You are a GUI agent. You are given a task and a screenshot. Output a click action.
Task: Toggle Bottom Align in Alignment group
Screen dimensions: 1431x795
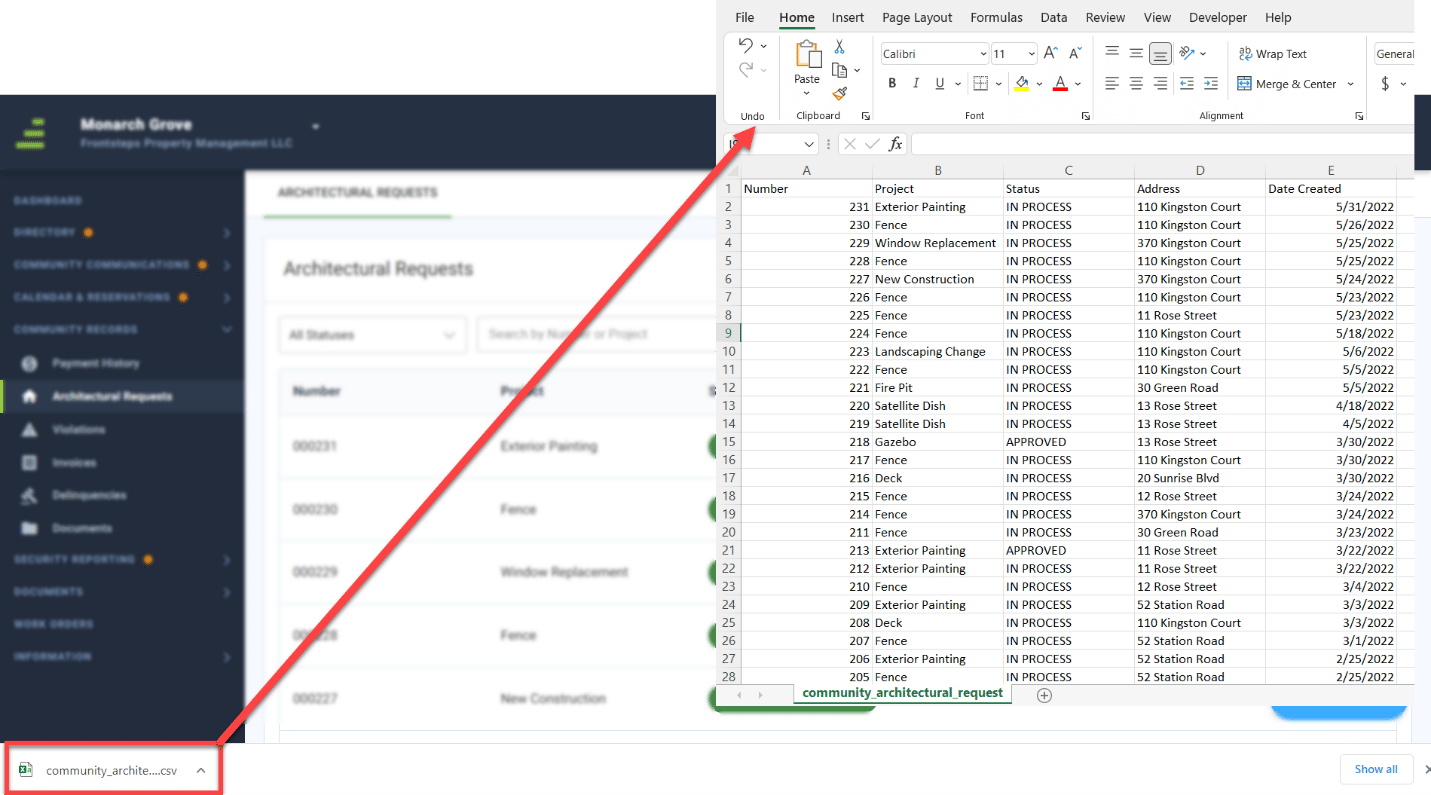(1160, 53)
